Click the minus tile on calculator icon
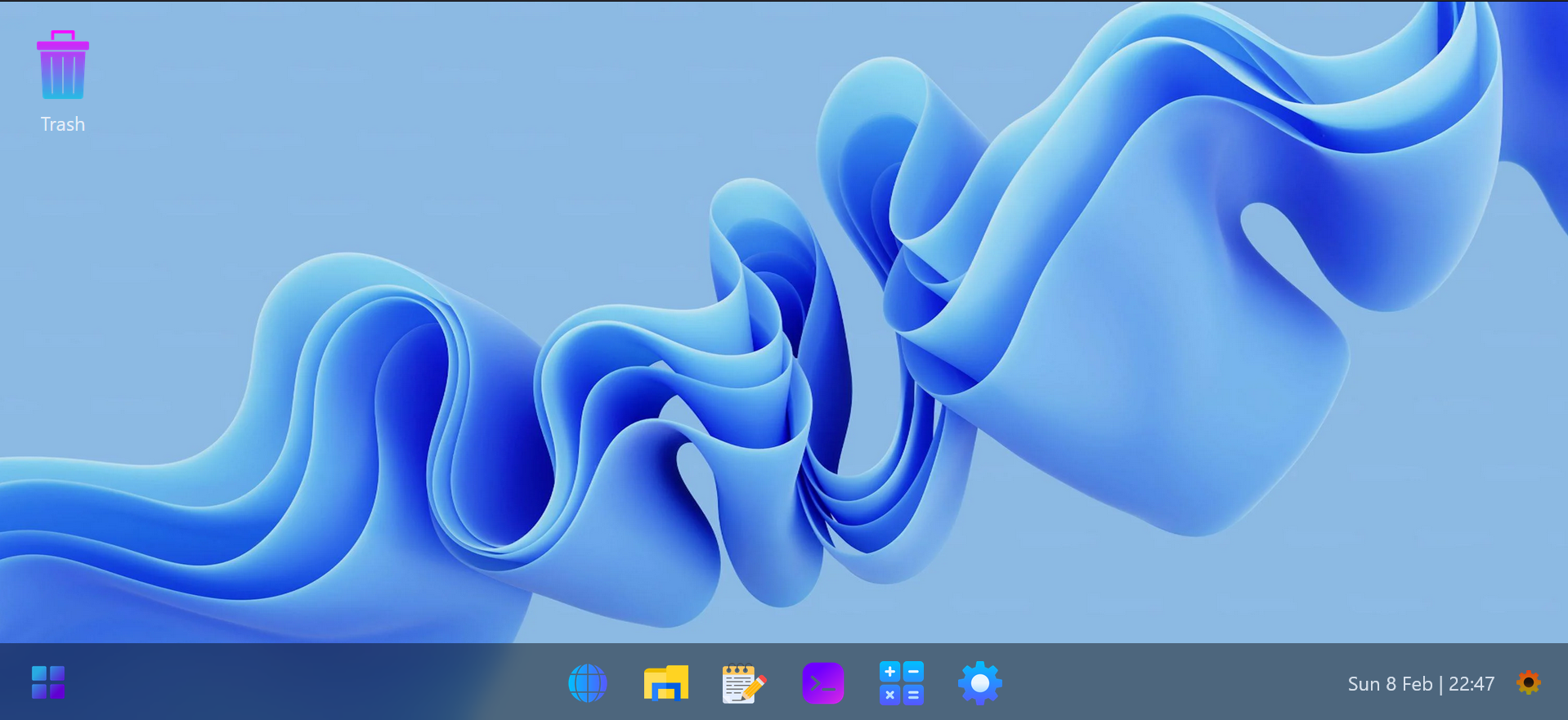Viewport: 1568px width, 720px height. tap(913, 672)
